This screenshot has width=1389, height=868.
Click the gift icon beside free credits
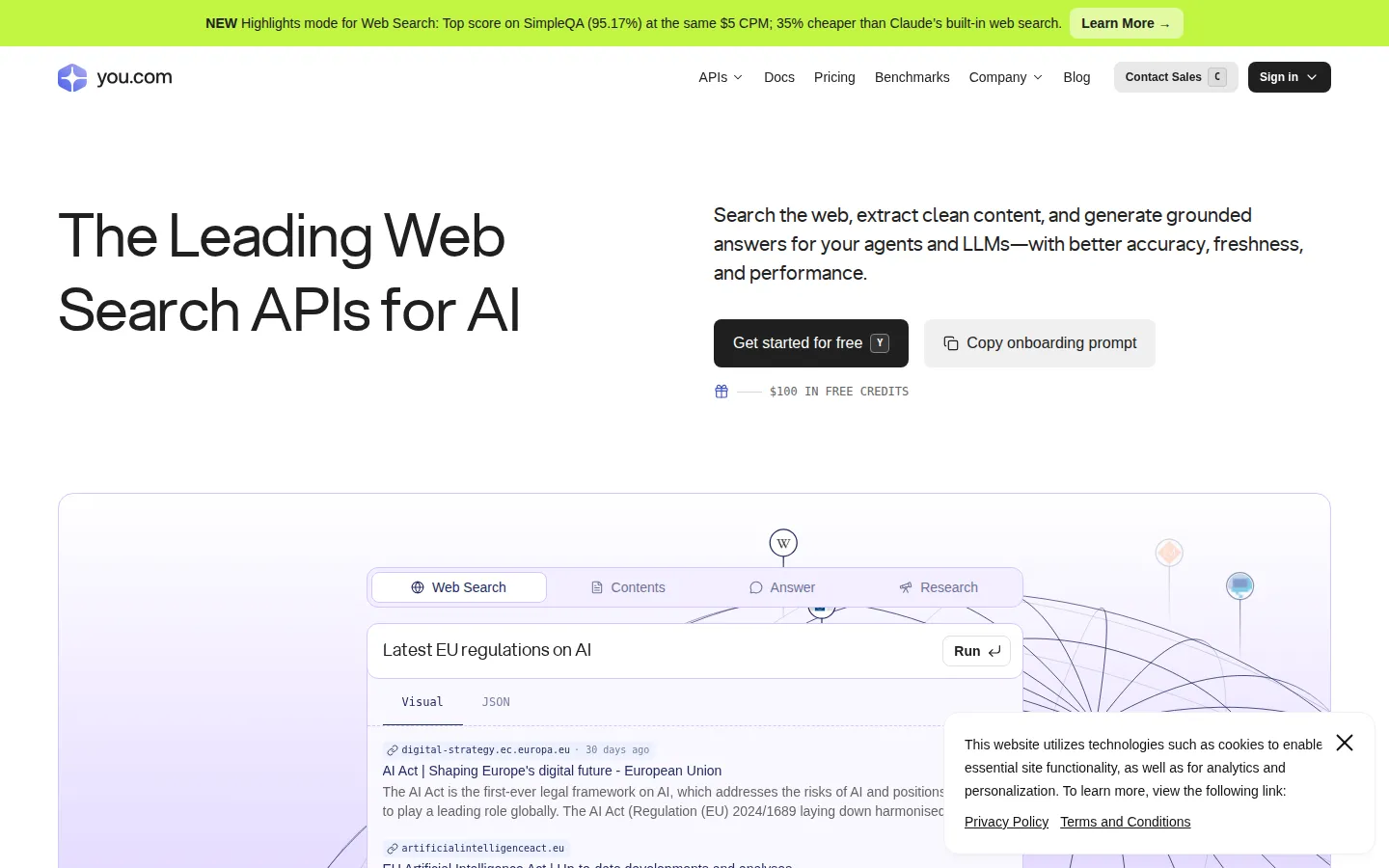722,392
